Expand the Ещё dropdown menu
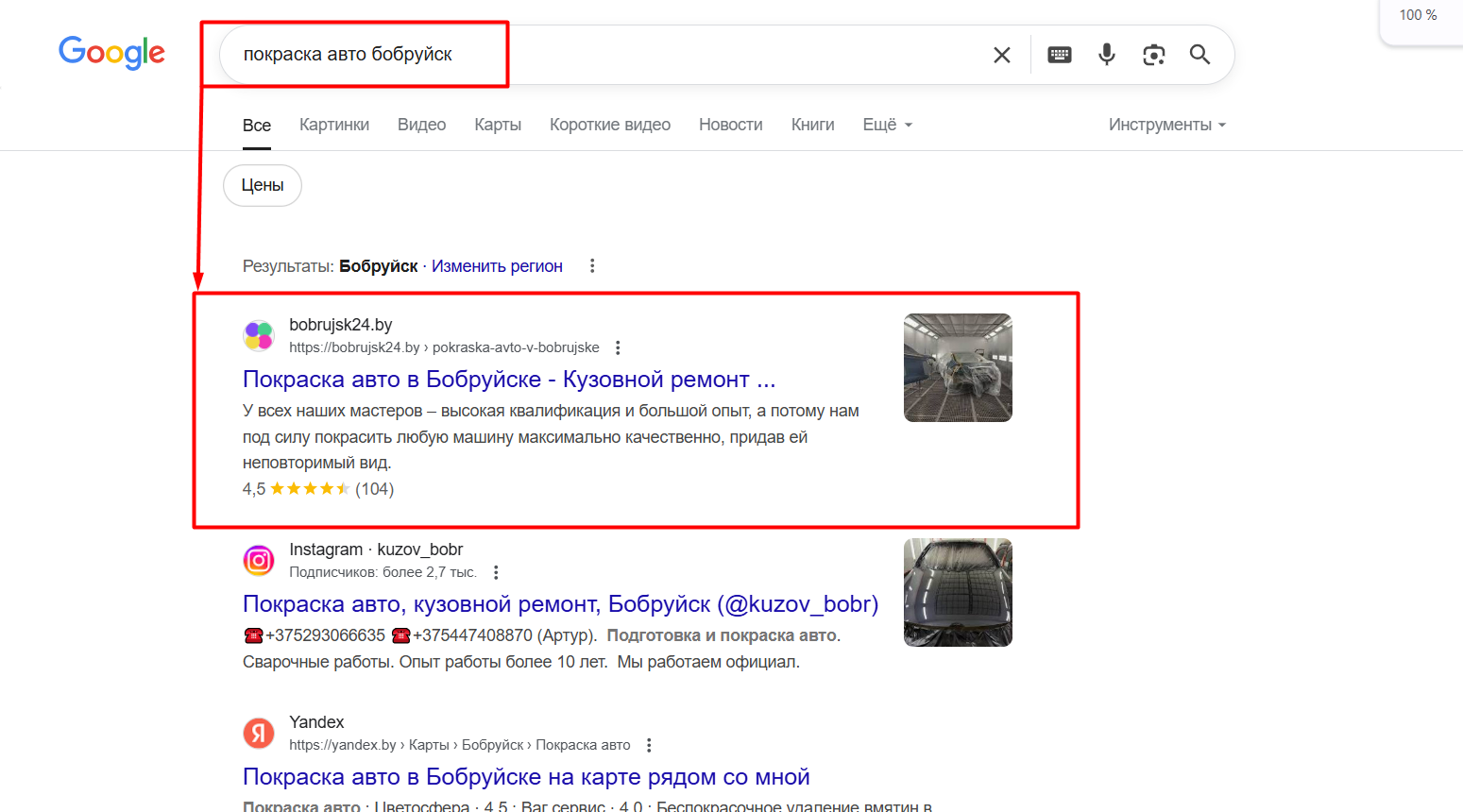Viewport: 1463px width, 812px height. (887, 125)
